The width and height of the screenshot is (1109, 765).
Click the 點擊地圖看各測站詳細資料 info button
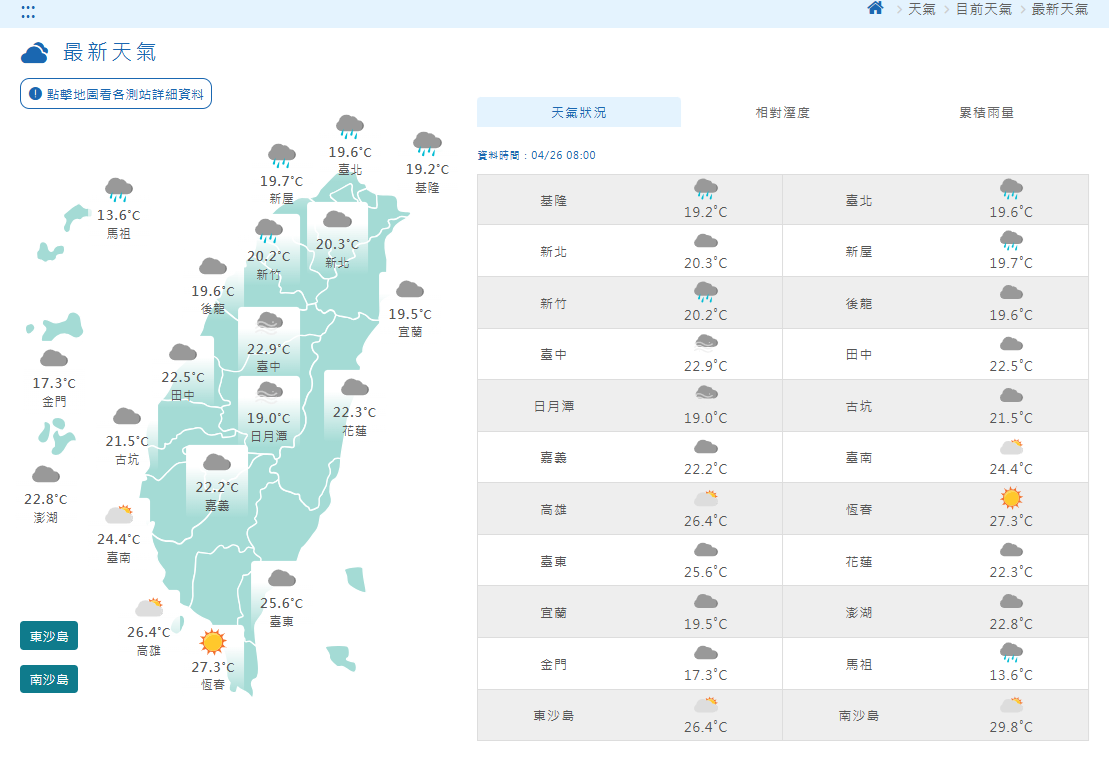pyautogui.click(x=116, y=94)
